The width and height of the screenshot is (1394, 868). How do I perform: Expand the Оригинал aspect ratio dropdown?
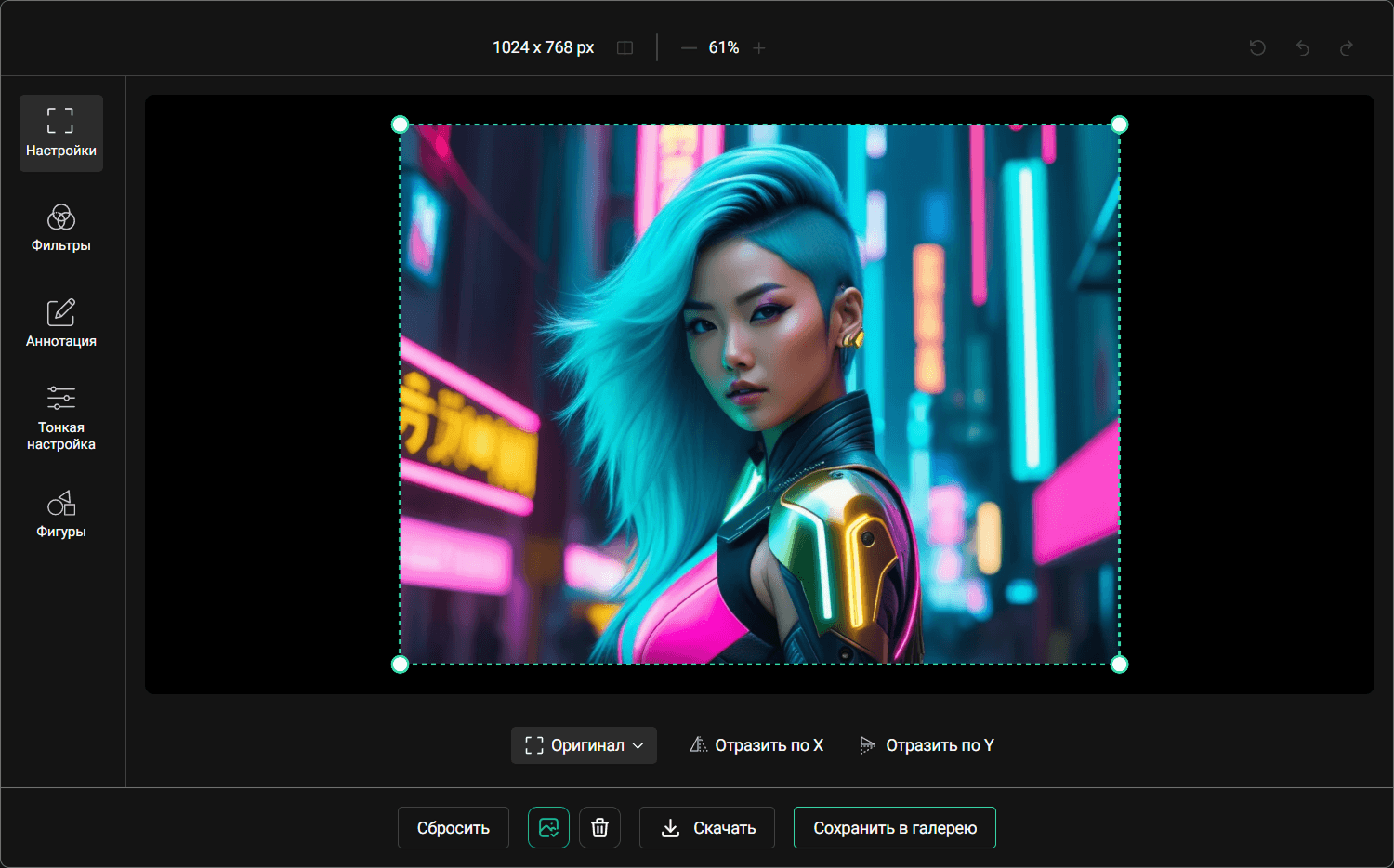pos(584,745)
